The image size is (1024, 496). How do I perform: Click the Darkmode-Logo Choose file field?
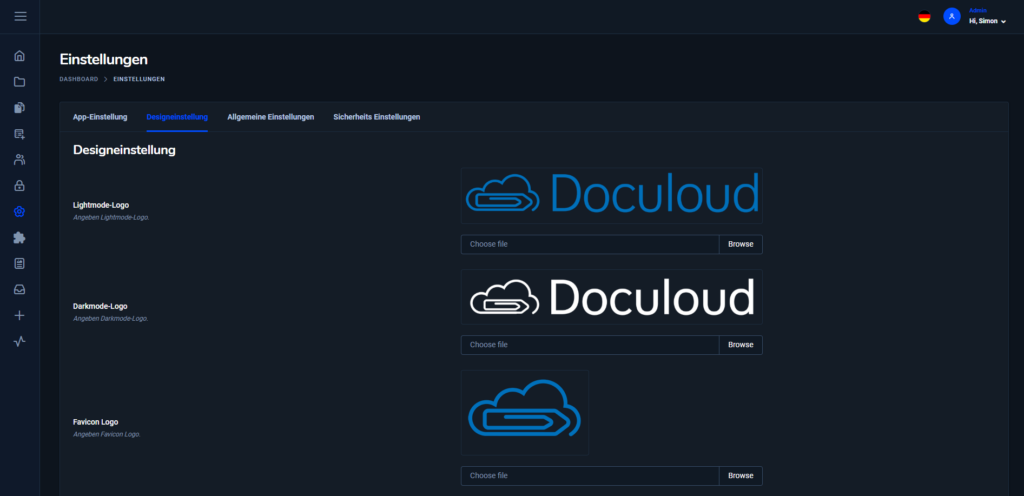(x=590, y=345)
